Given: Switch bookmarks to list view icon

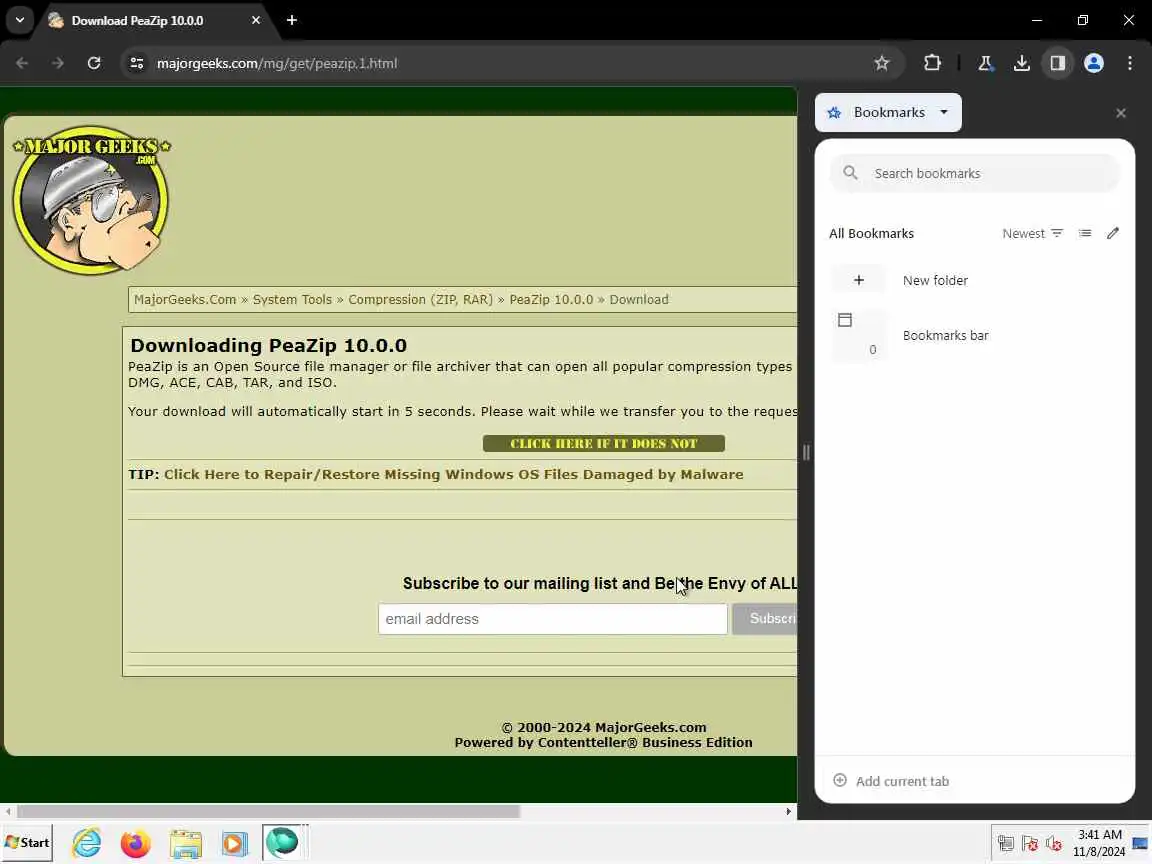Looking at the screenshot, I should tap(1085, 234).
